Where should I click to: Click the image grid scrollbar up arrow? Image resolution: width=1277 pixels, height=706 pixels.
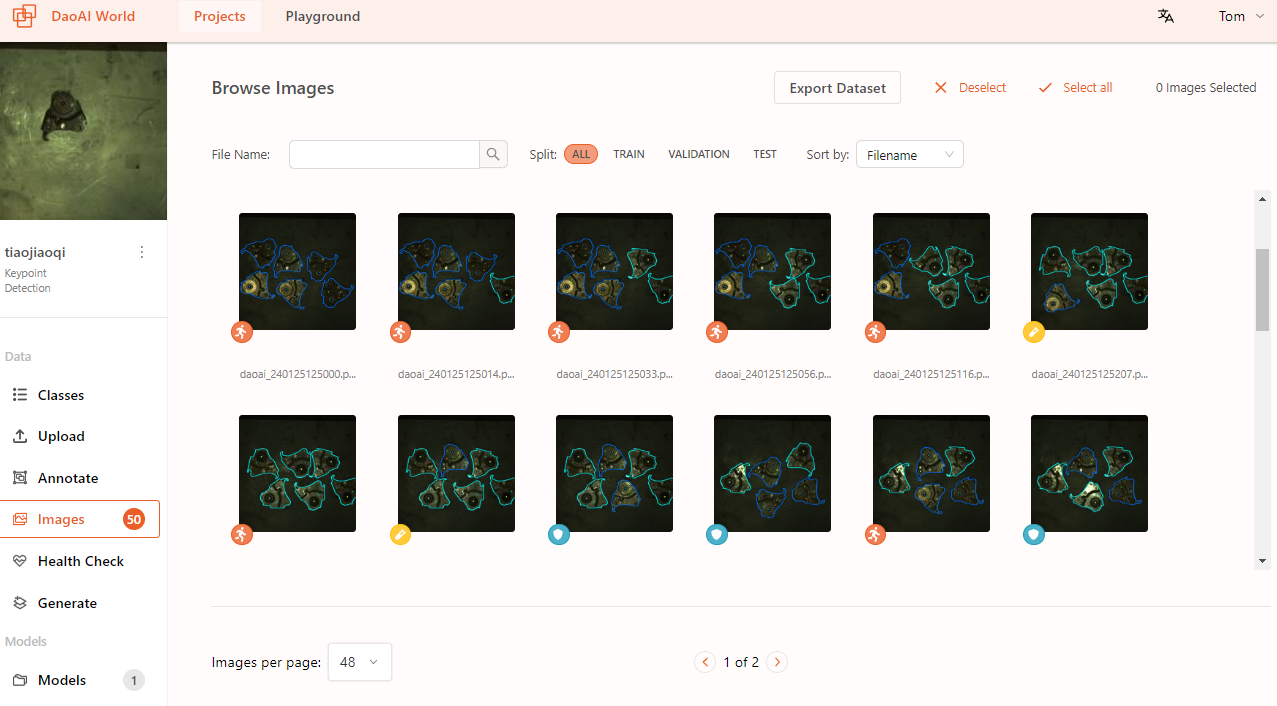point(1262,198)
